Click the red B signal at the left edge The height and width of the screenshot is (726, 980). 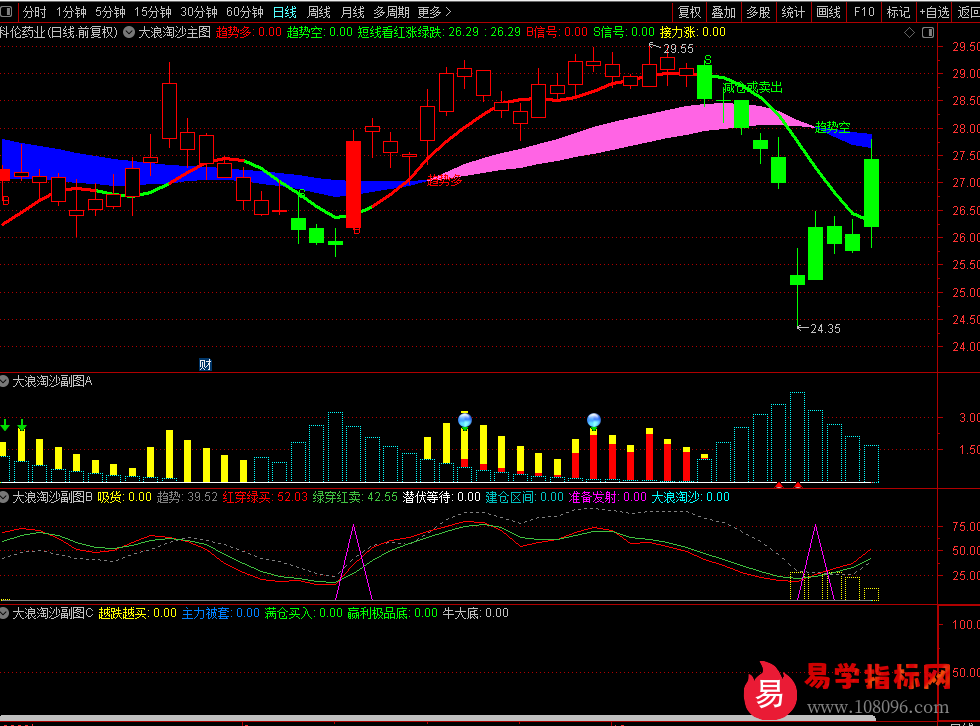click(x=5, y=201)
